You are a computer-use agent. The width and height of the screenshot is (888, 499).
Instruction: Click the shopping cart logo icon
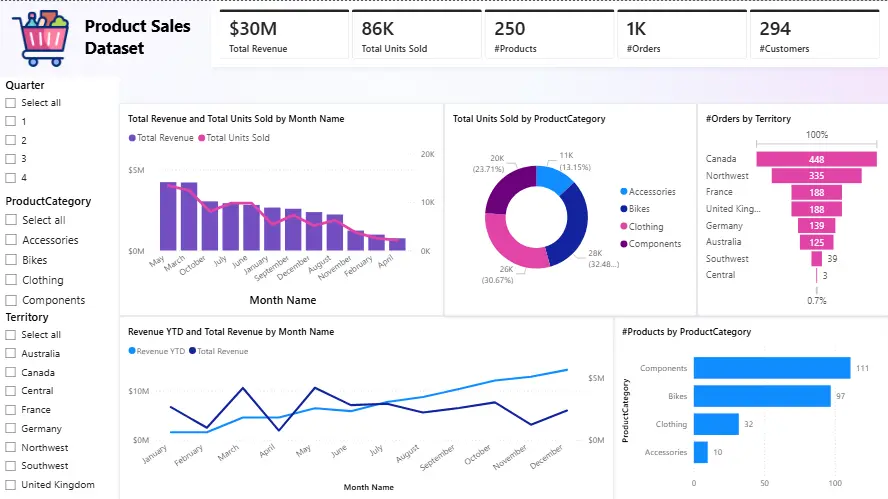click(41, 38)
